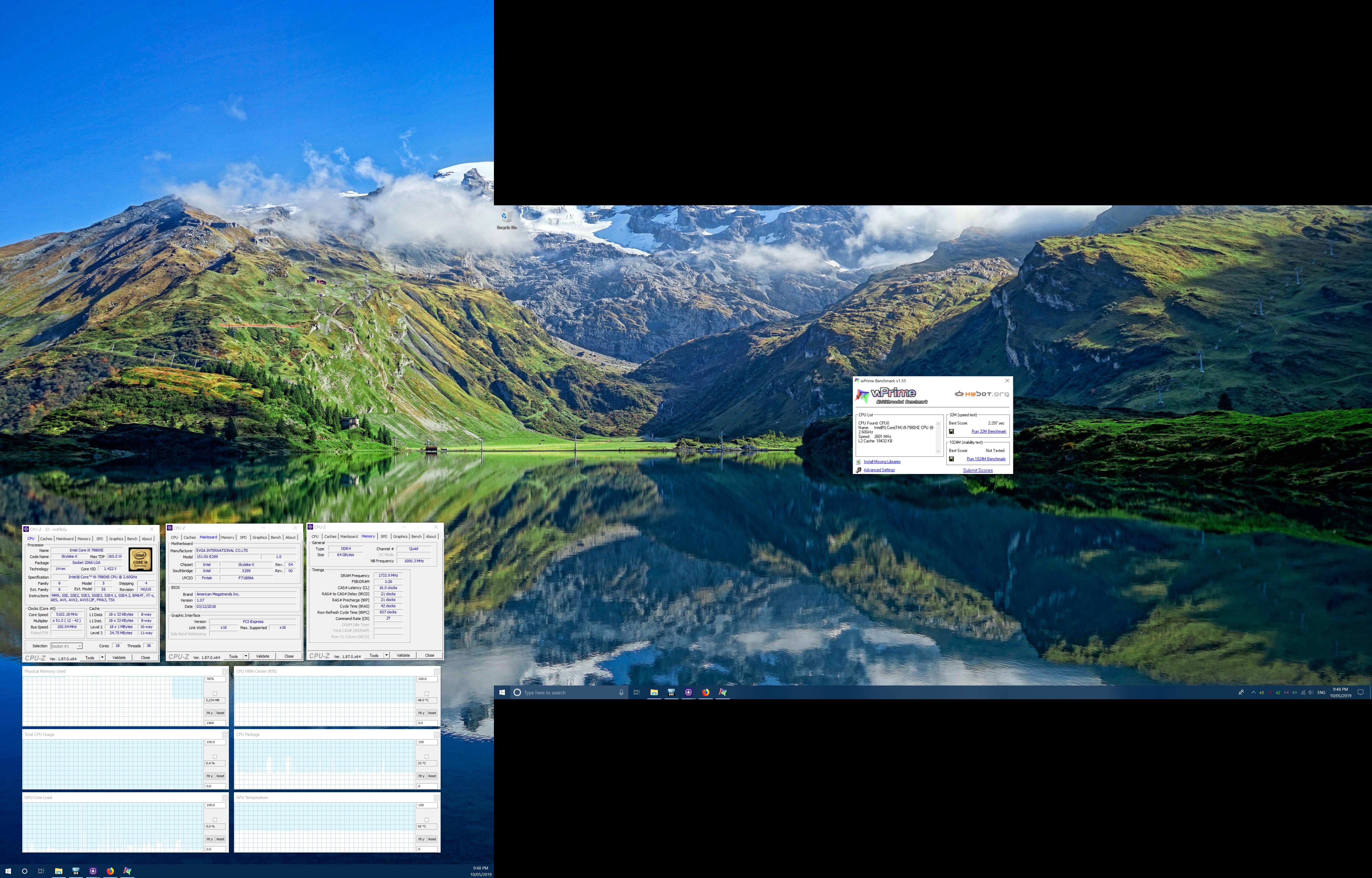Open the Start menu on the right monitor taskbar
Viewport: 1372px width, 878px height.
pyautogui.click(x=502, y=692)
